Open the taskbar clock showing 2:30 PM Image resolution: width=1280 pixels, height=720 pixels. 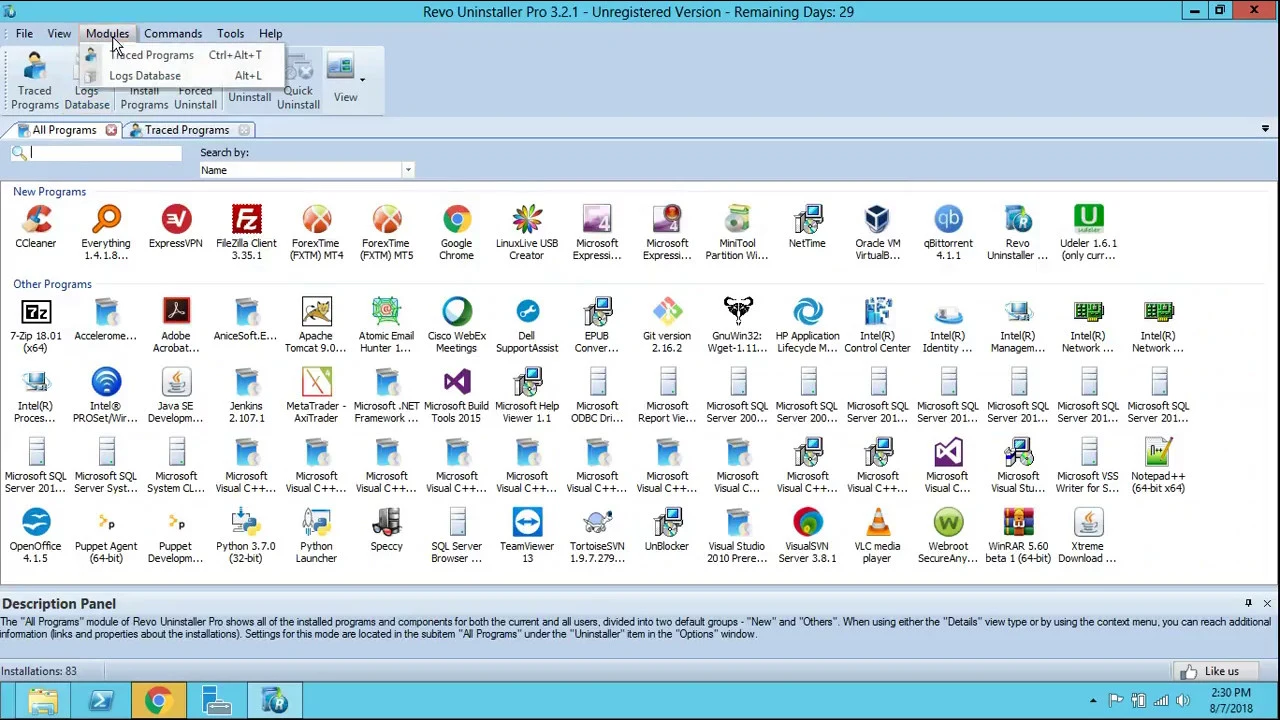1231,701
